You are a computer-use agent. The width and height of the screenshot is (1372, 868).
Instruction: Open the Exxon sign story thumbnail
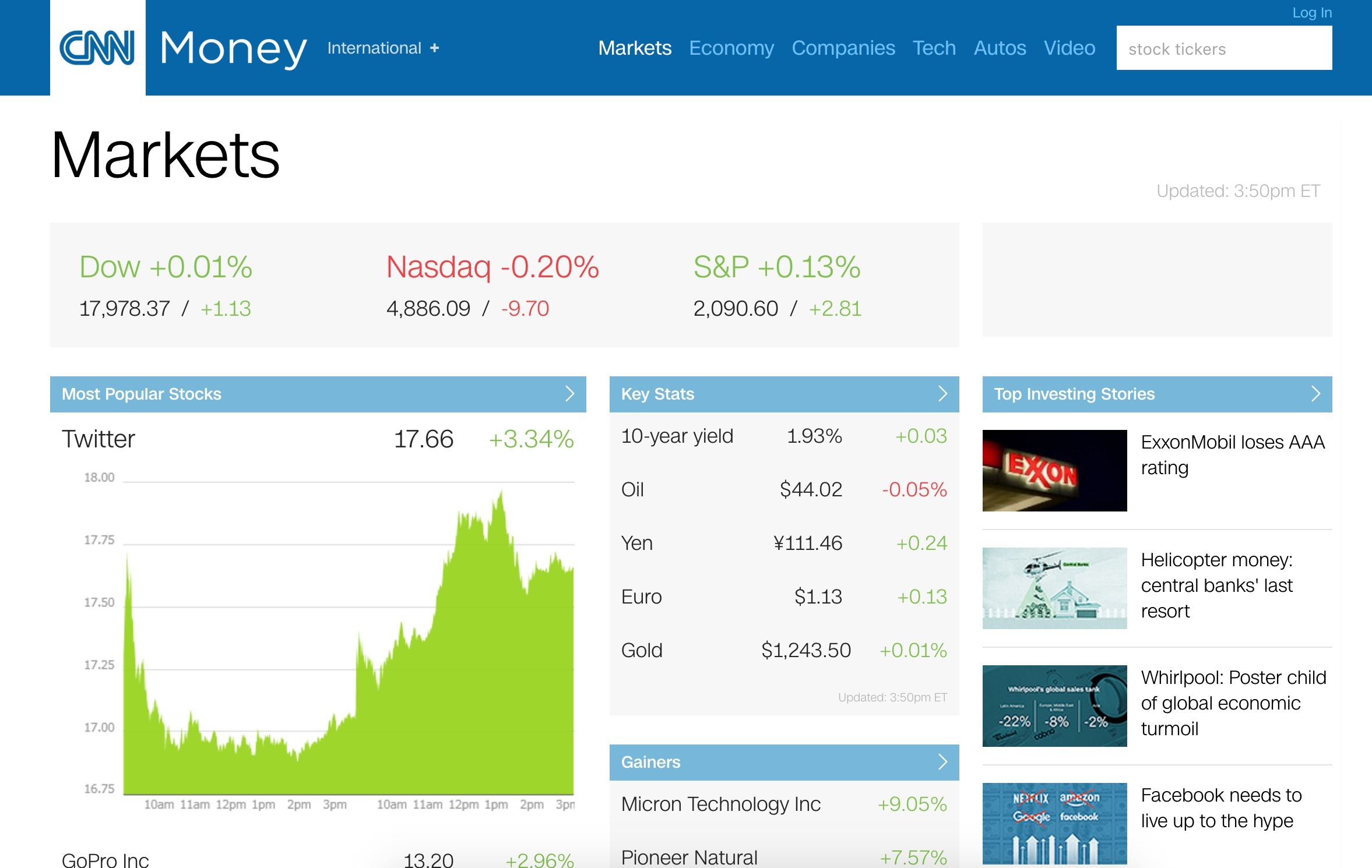[1054, 471]
